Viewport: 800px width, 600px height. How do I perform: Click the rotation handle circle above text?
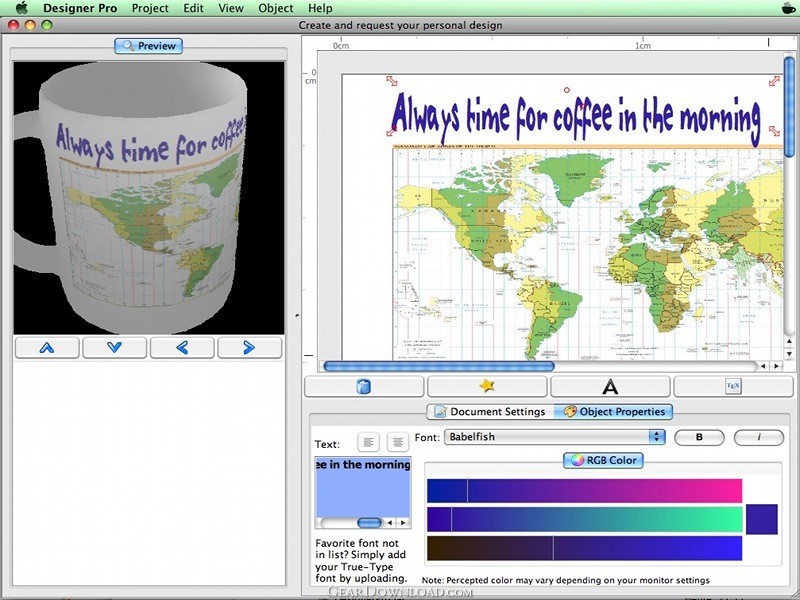tap(566, 90)
